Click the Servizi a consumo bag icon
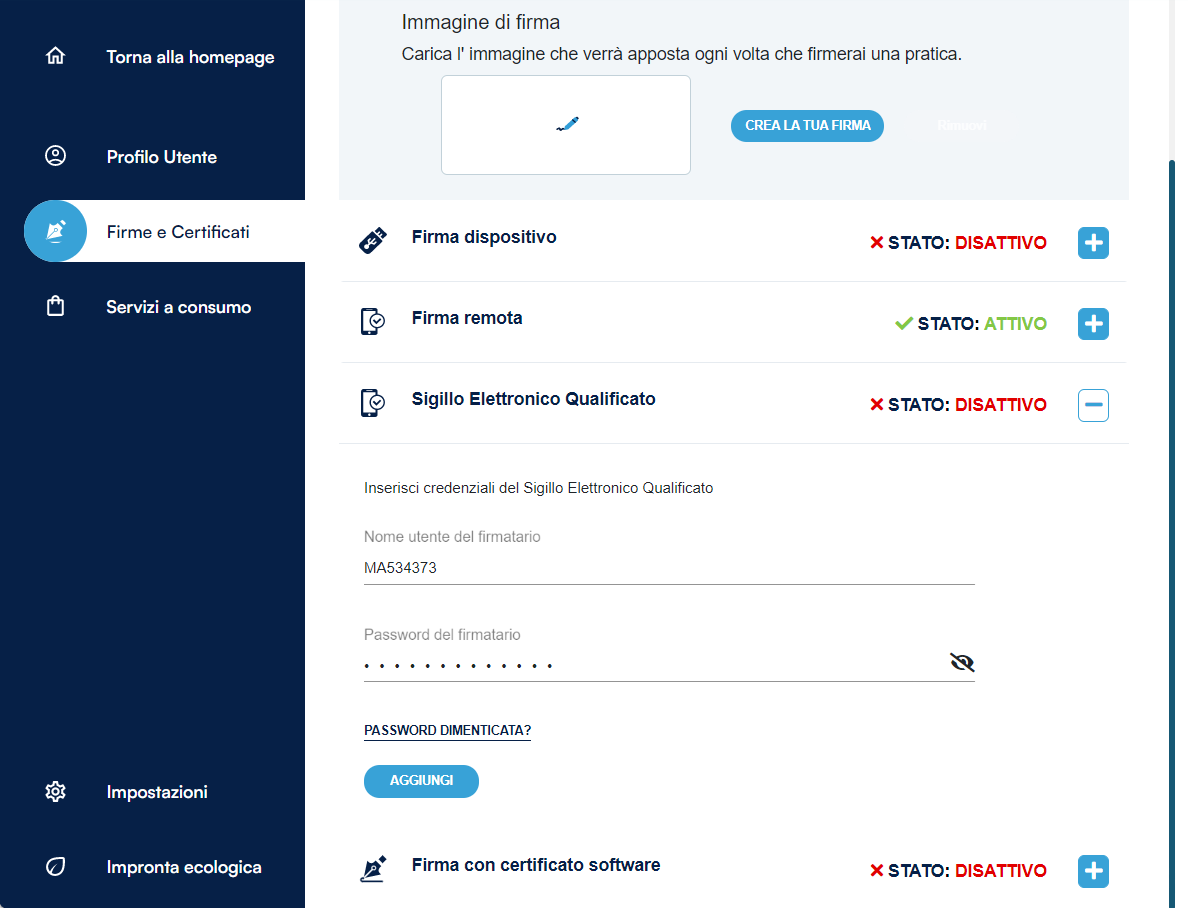 pyautogui.click(x=56, y=307)
